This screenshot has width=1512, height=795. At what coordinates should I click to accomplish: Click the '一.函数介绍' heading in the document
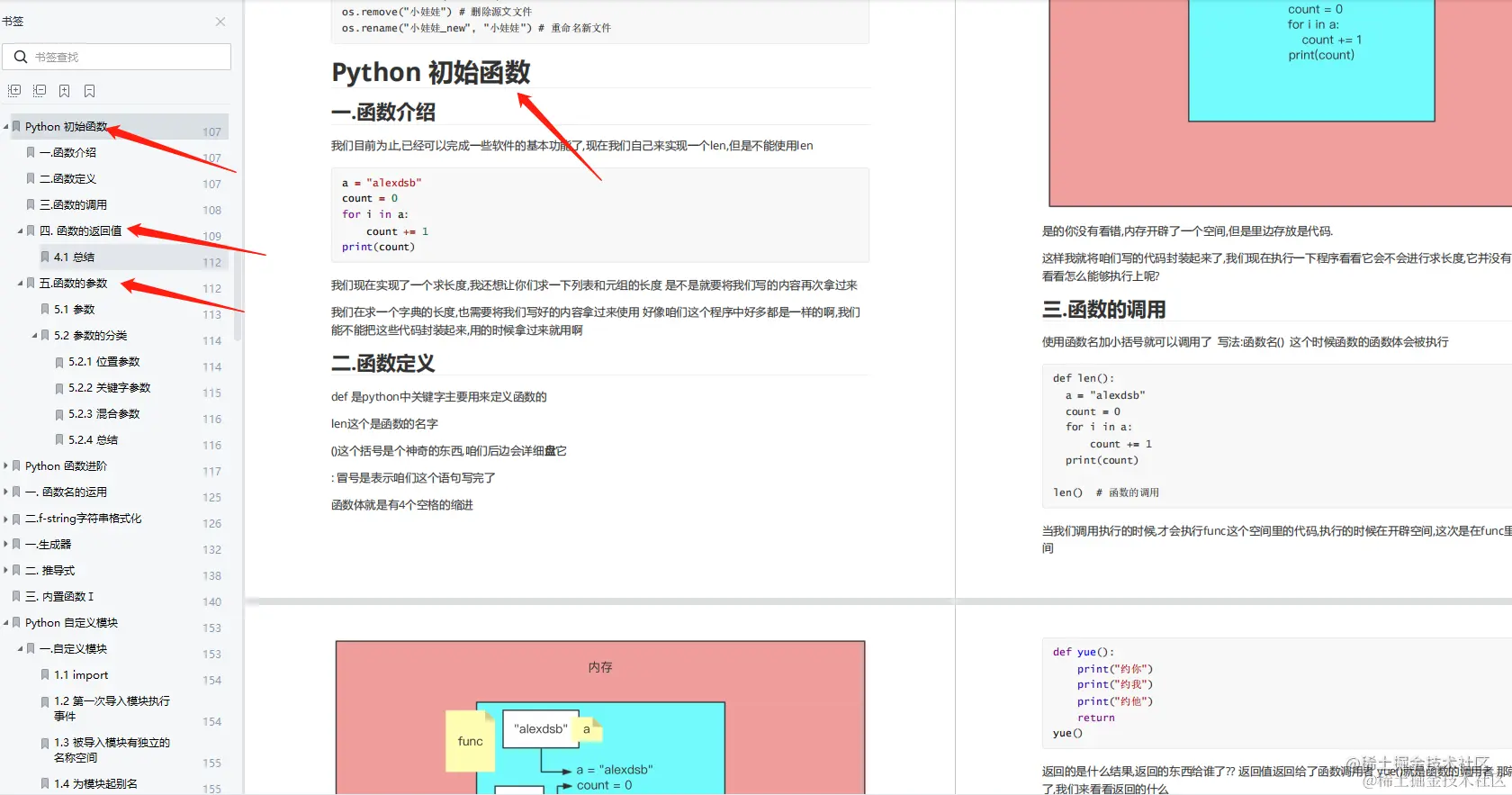[383, 113]
